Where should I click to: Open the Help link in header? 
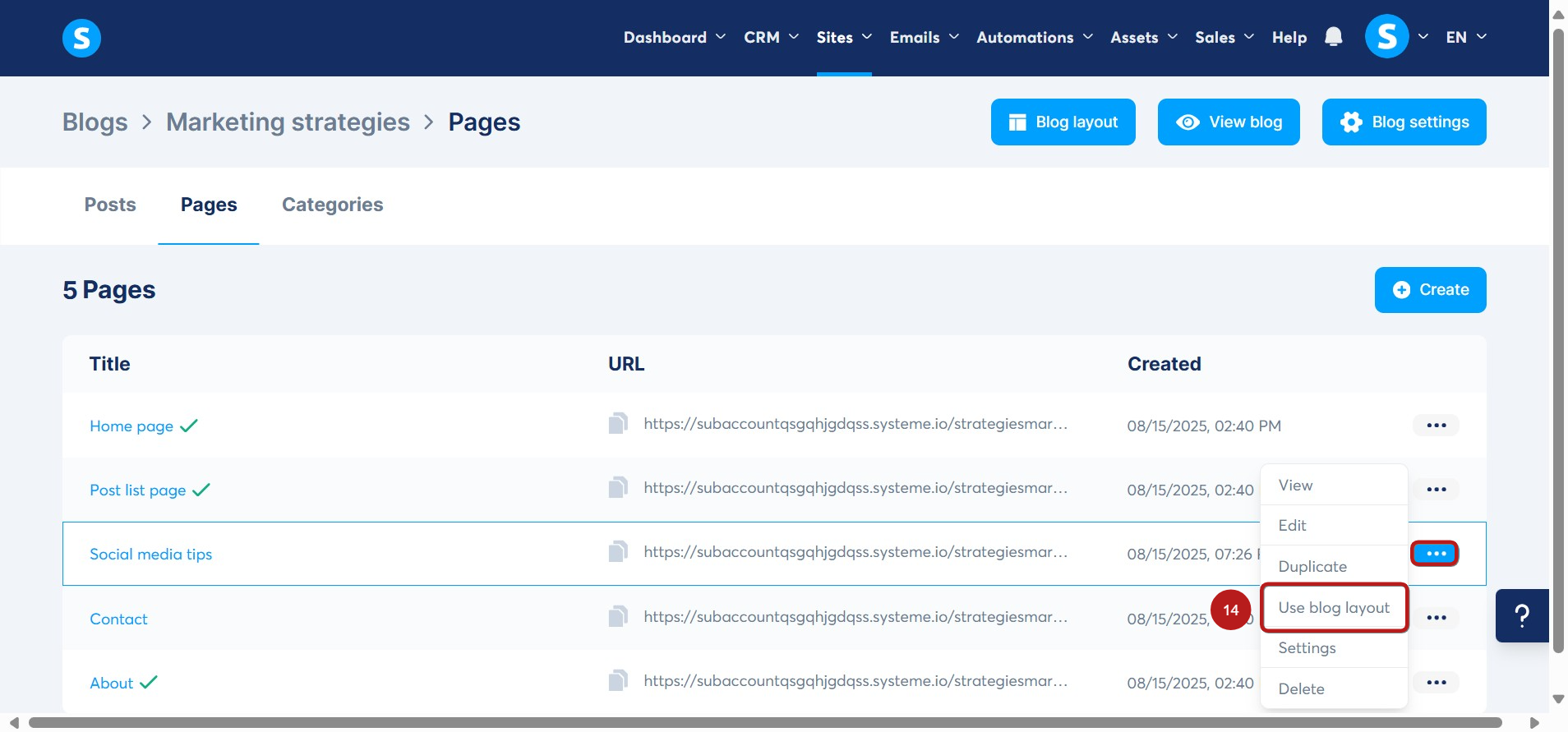point(1289,37)
